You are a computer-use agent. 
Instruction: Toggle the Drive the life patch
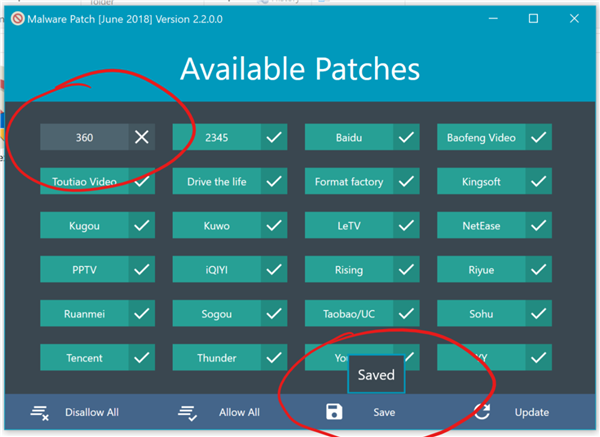[230, 181]
